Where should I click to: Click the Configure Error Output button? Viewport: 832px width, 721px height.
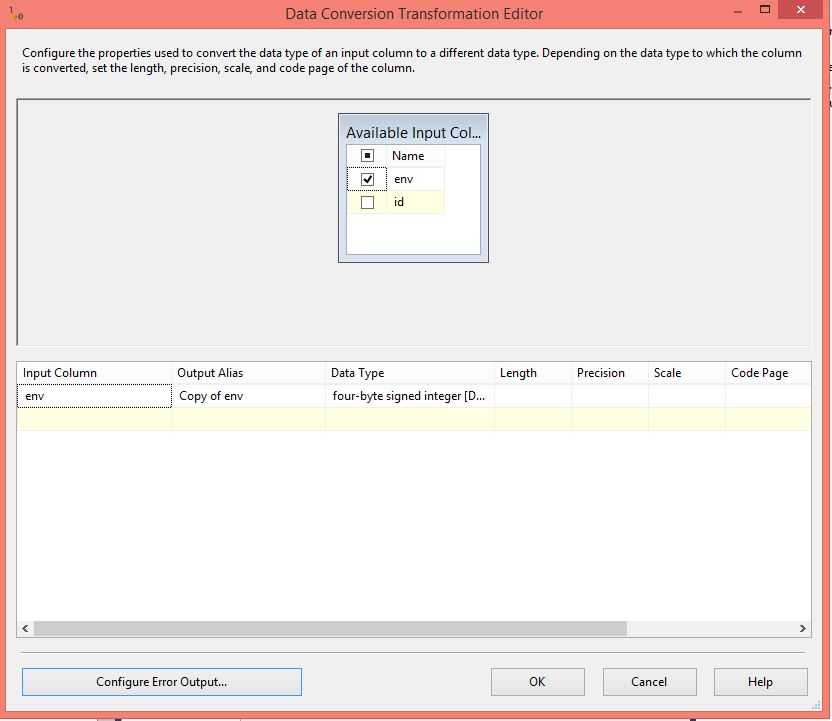pyautogui.click(x=162, y=682)
